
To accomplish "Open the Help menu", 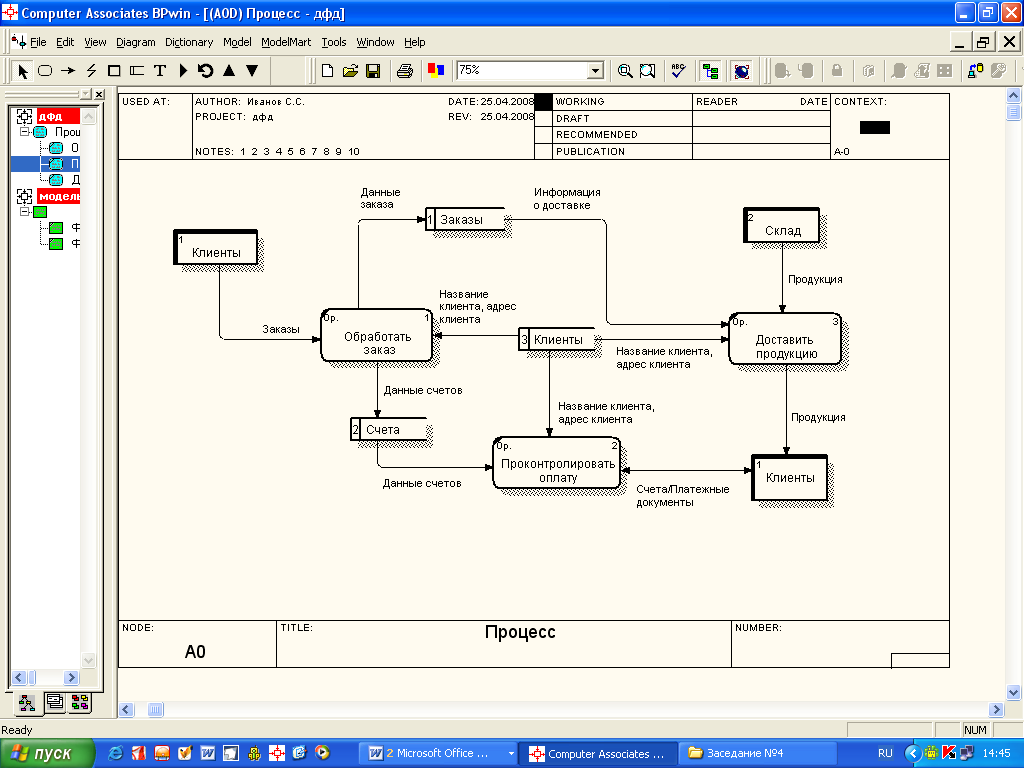I will coord(414,42).
